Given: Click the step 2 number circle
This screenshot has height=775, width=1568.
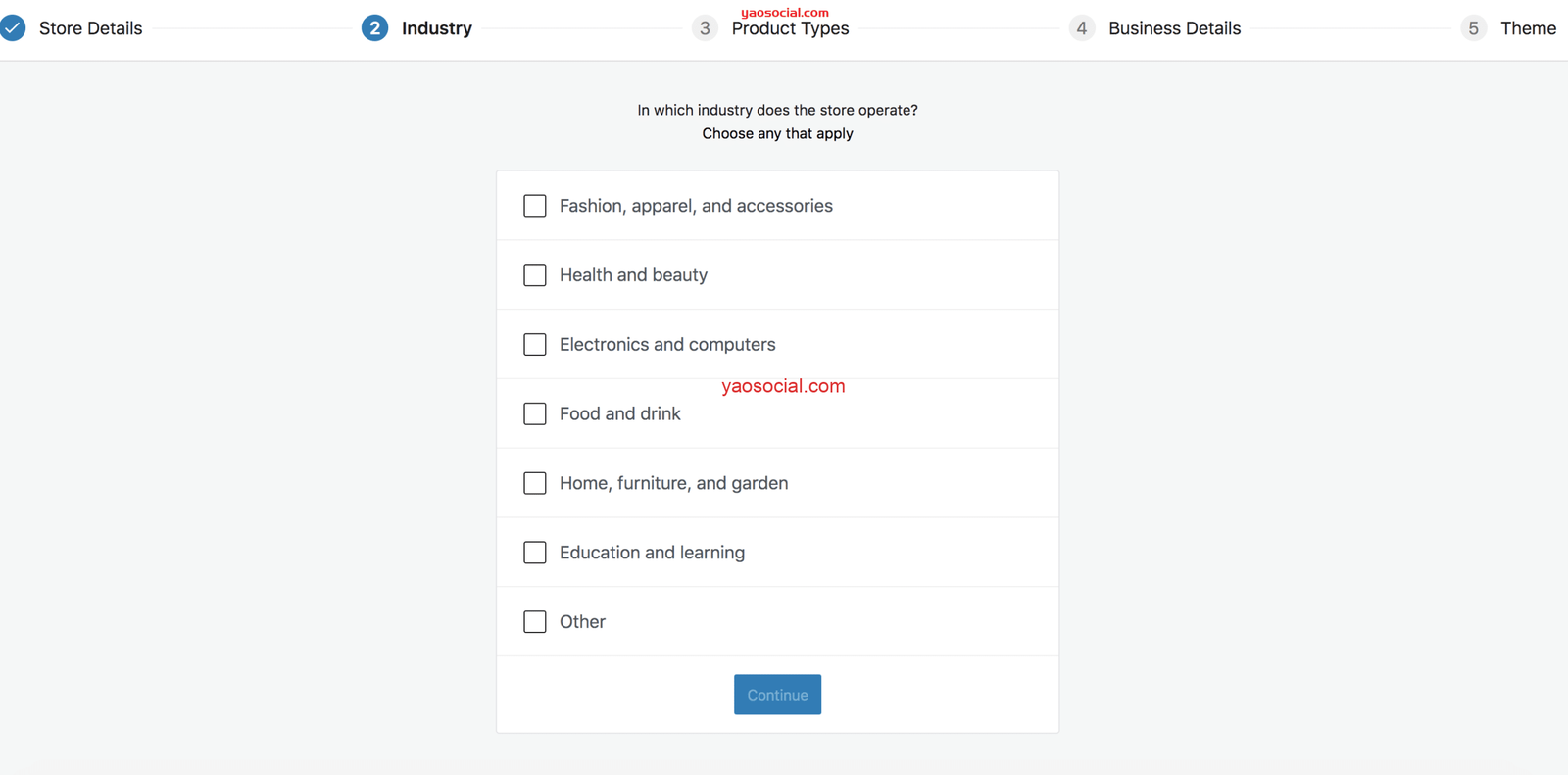Looking at the screenshot, I should [374, 28].
